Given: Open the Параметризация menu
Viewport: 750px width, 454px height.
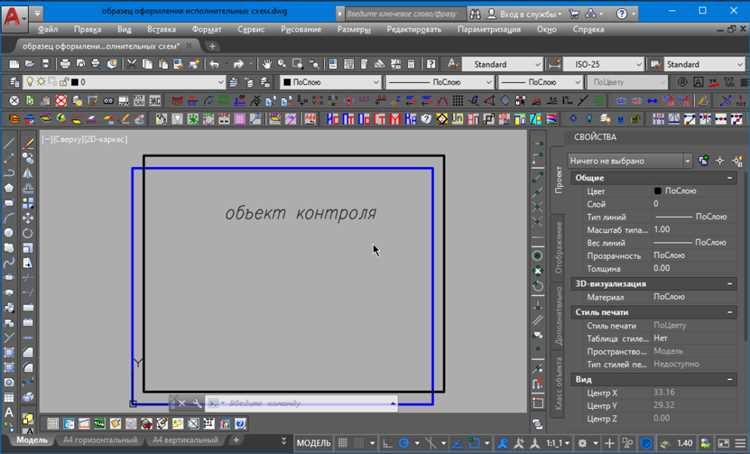Looking at the screenshot, I should [489, 29].
